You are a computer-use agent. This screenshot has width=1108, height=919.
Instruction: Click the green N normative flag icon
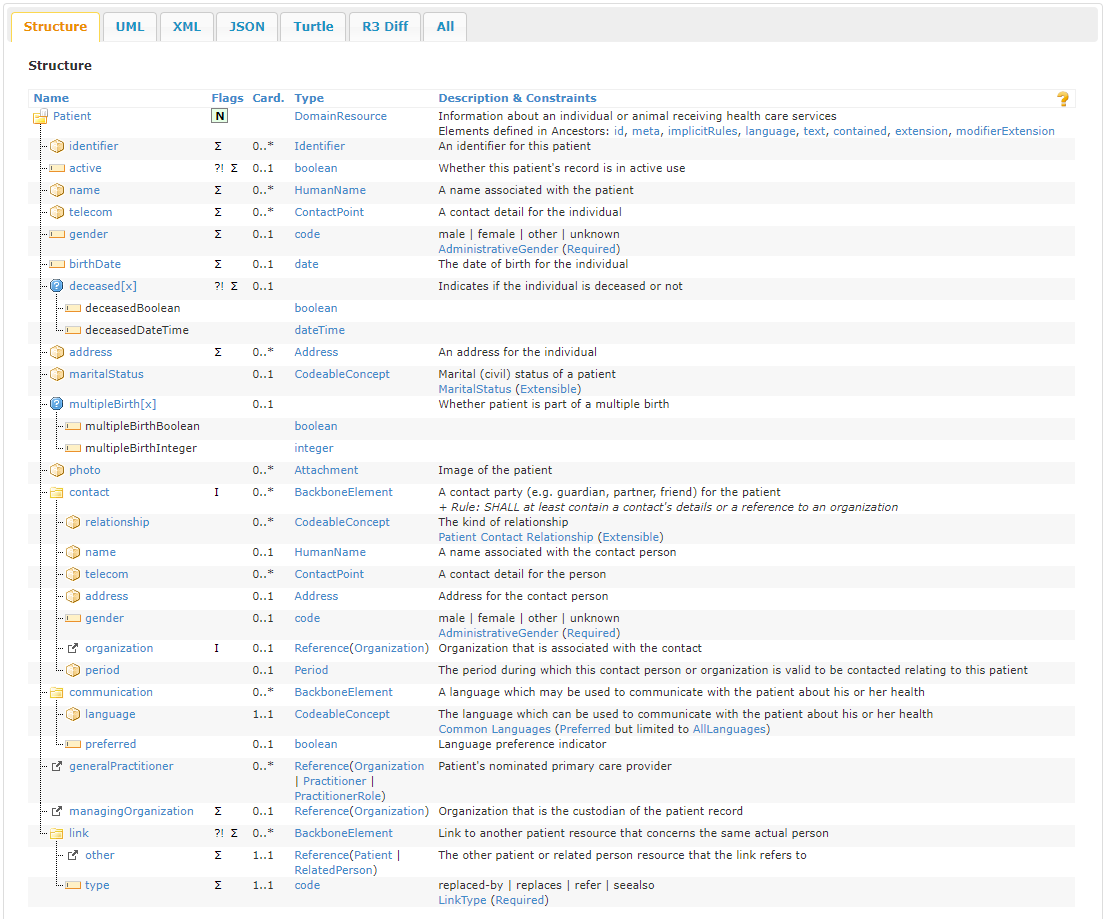click(219, 117)
